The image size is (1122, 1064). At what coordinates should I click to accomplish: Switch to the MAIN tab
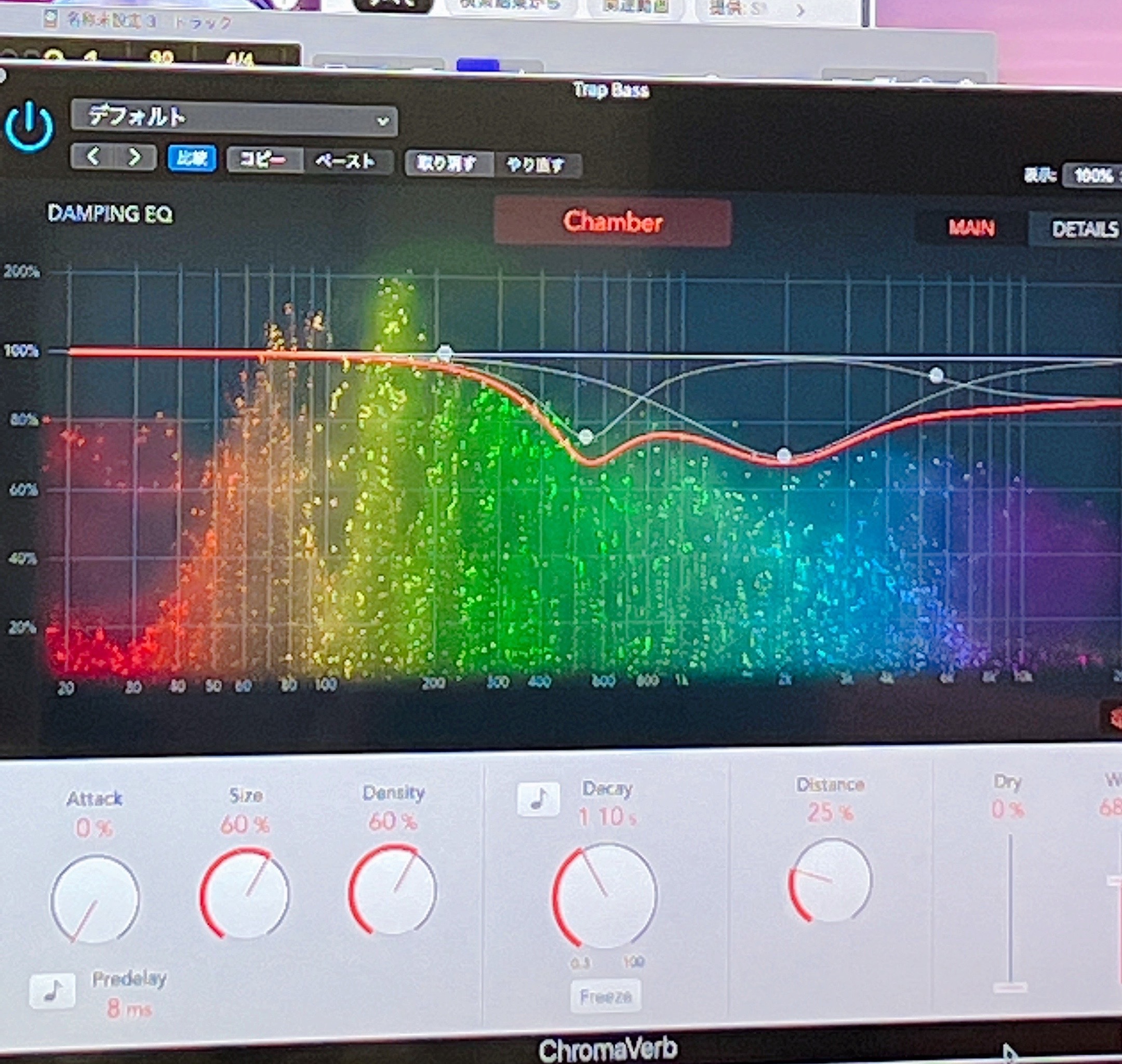(971, 228)
